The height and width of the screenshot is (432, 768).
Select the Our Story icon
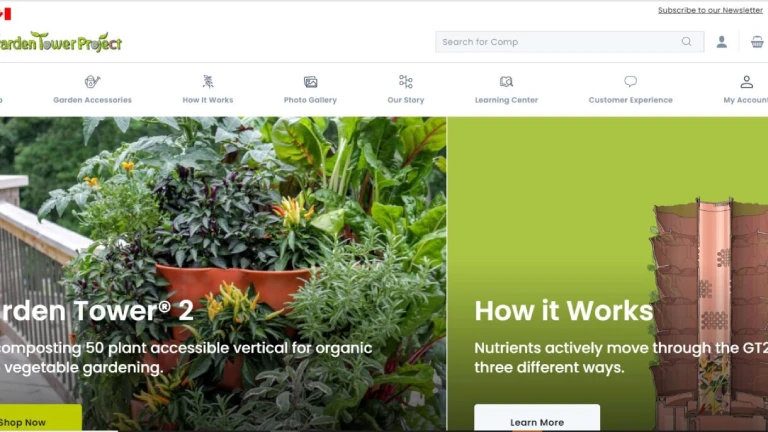[406, 81]
